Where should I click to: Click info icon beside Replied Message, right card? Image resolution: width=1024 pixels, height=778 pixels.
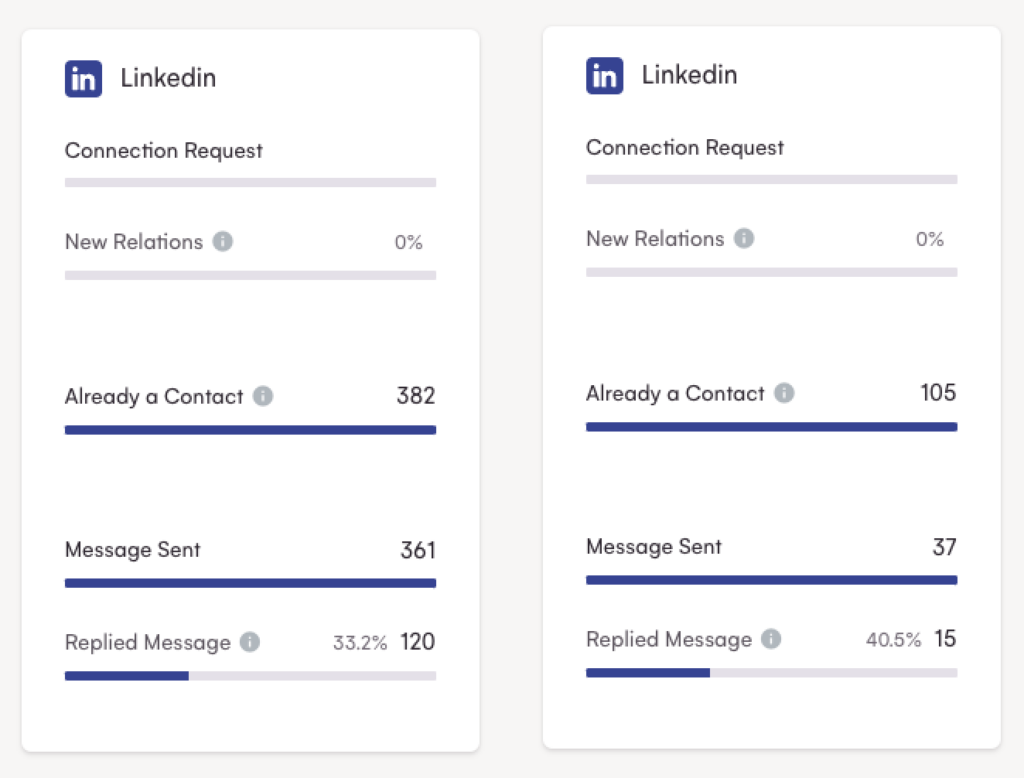[771, 639]
